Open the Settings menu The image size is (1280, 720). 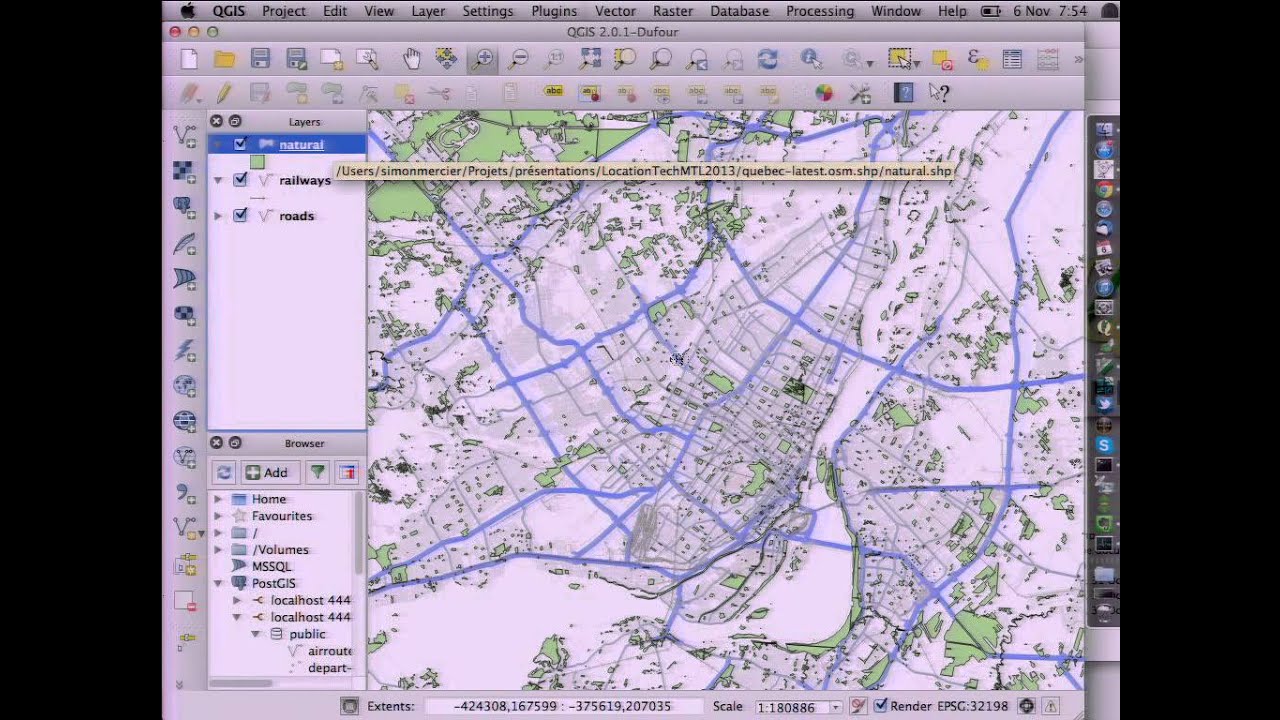click(x=488, y=11)
